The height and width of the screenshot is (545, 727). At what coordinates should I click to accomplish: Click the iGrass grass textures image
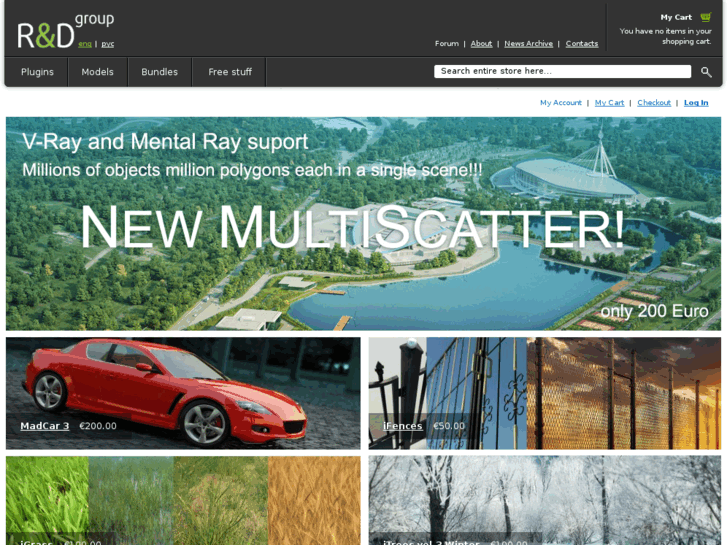pyautogui.click(x=183, y=500)
